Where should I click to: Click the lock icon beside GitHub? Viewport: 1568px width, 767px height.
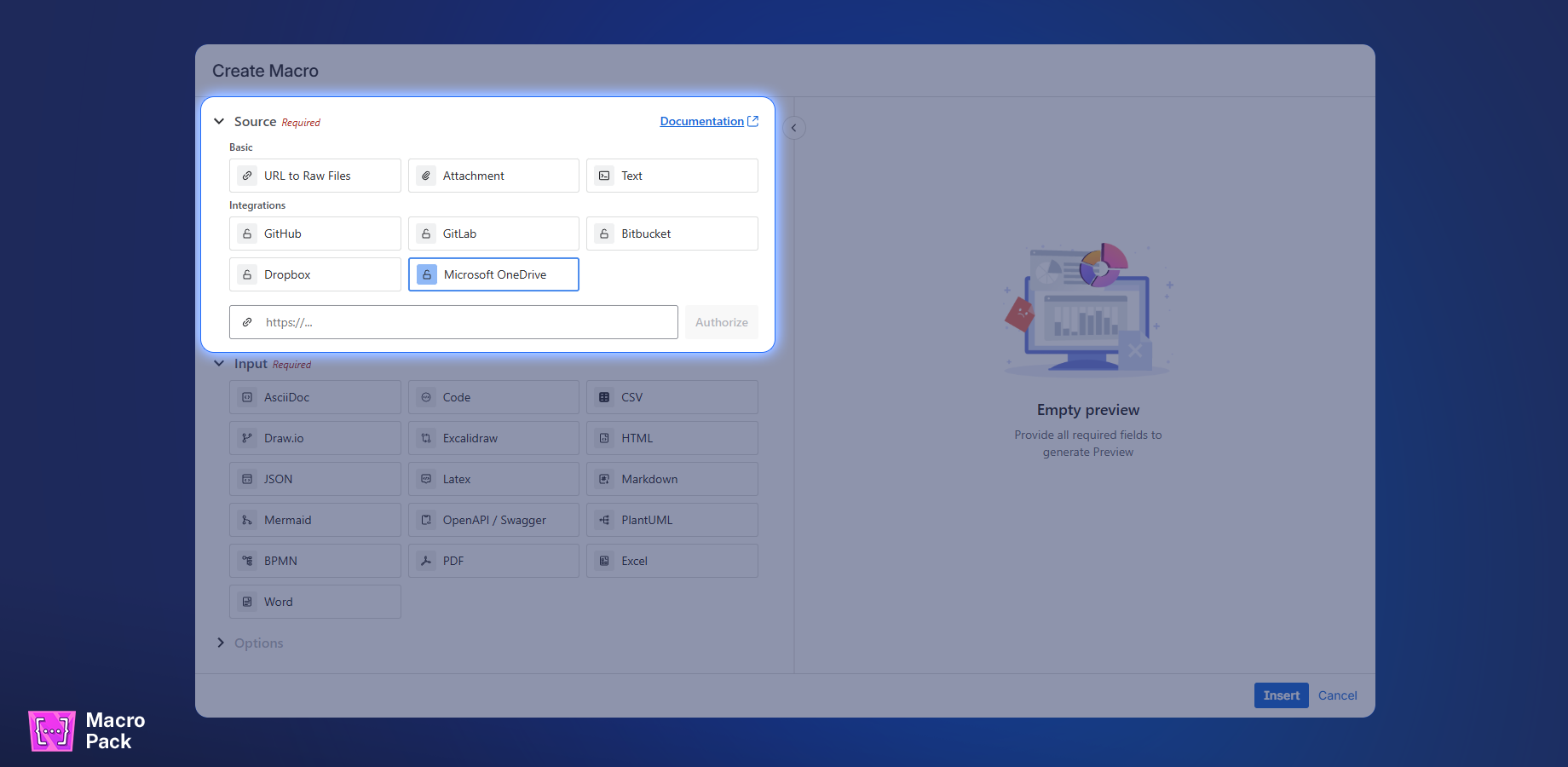247,234
